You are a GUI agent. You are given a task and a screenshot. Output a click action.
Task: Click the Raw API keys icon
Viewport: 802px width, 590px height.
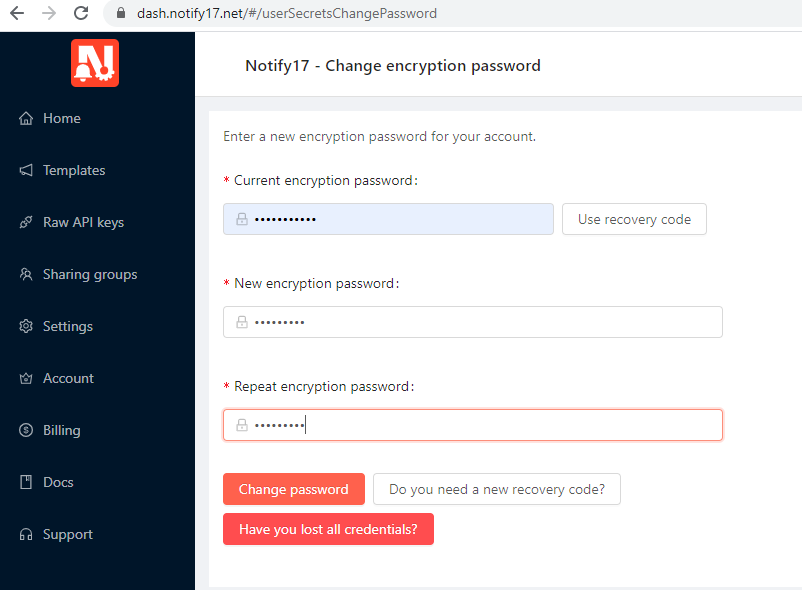tap(26, 222)
